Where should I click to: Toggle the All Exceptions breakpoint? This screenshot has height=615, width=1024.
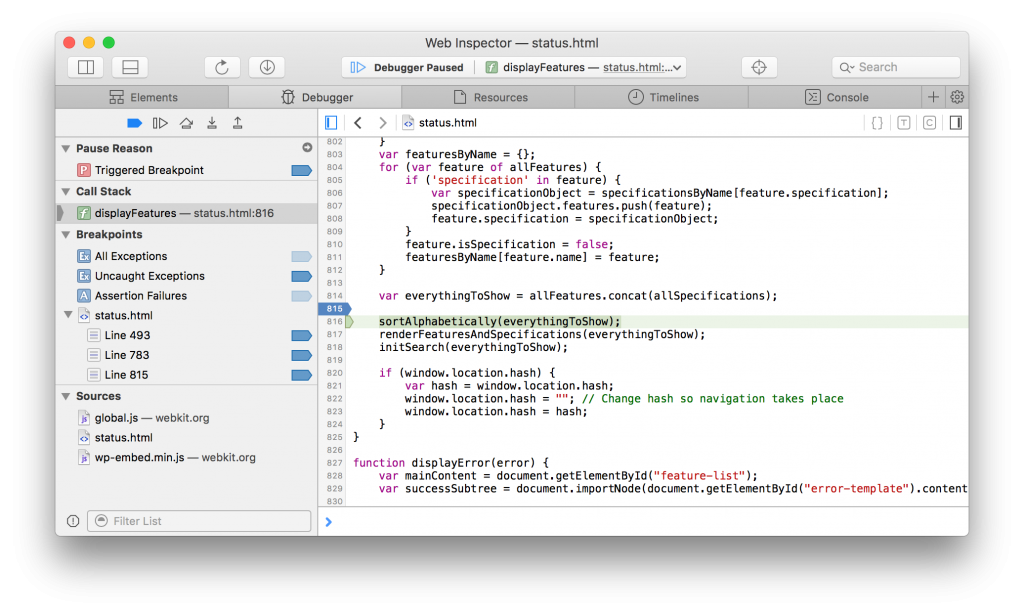pos(301,256)
